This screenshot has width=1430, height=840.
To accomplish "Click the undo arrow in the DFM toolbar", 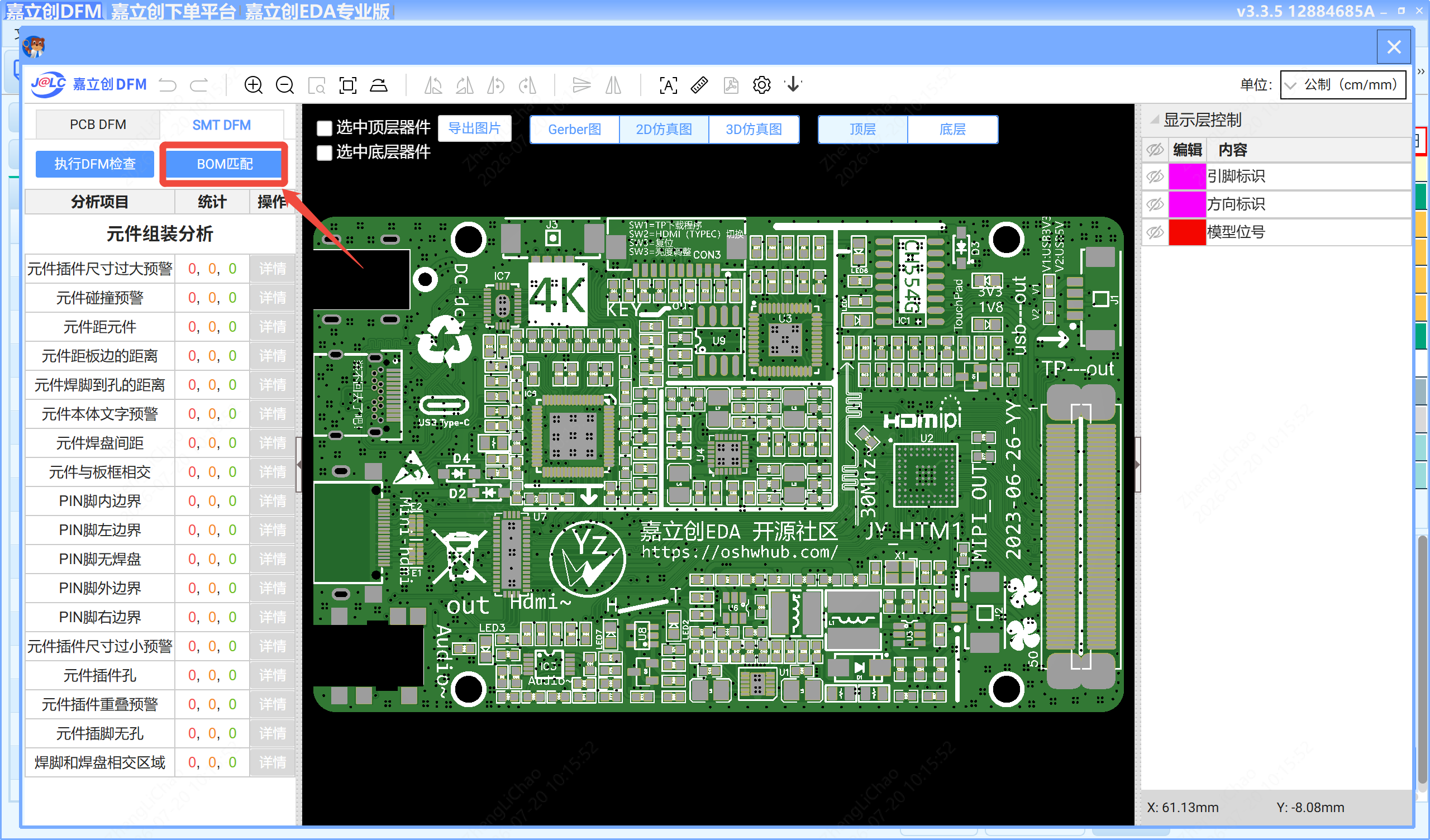I will [168, 85].
